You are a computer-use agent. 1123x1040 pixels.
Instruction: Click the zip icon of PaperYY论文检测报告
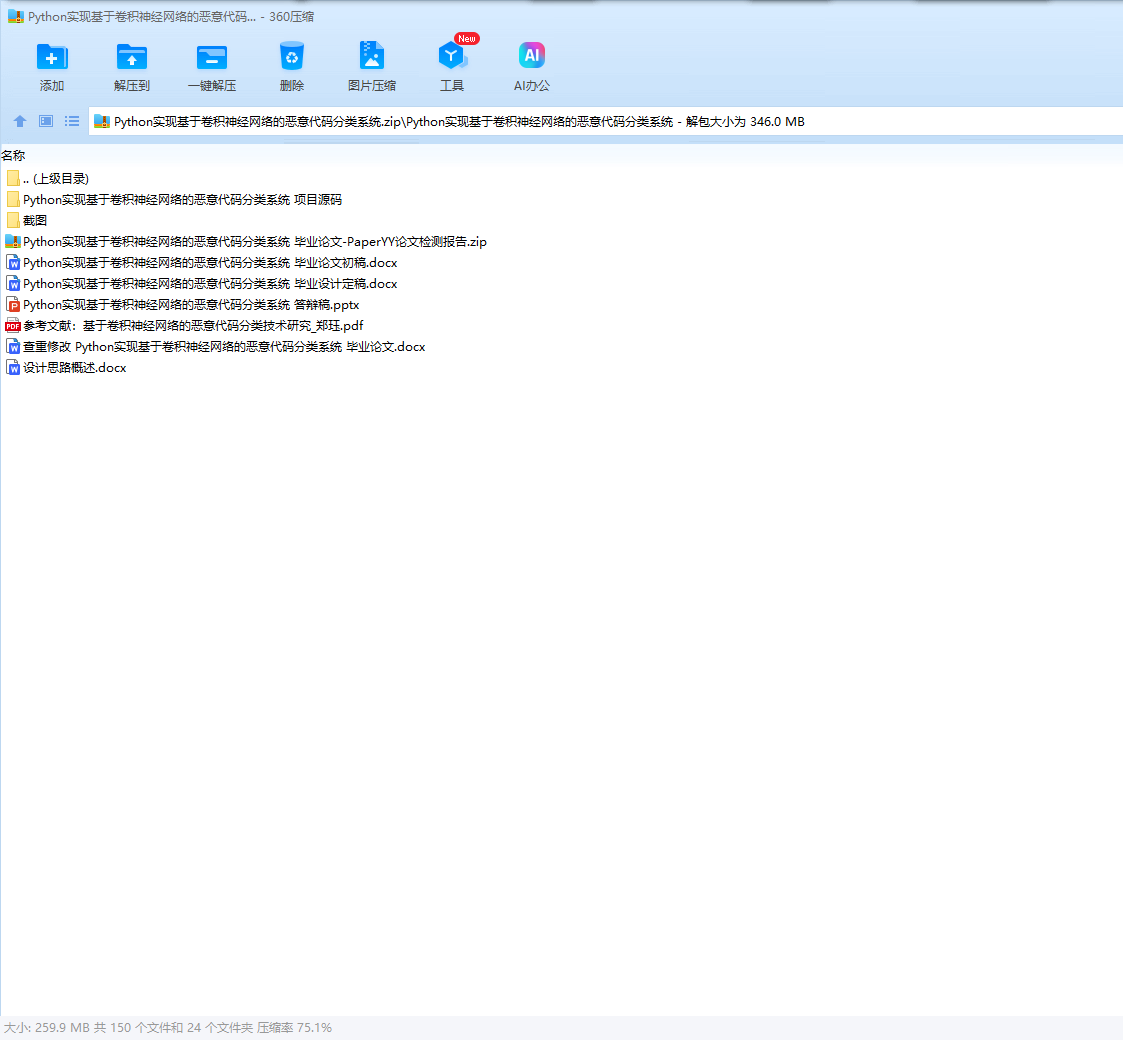click(x=13, y=241)
